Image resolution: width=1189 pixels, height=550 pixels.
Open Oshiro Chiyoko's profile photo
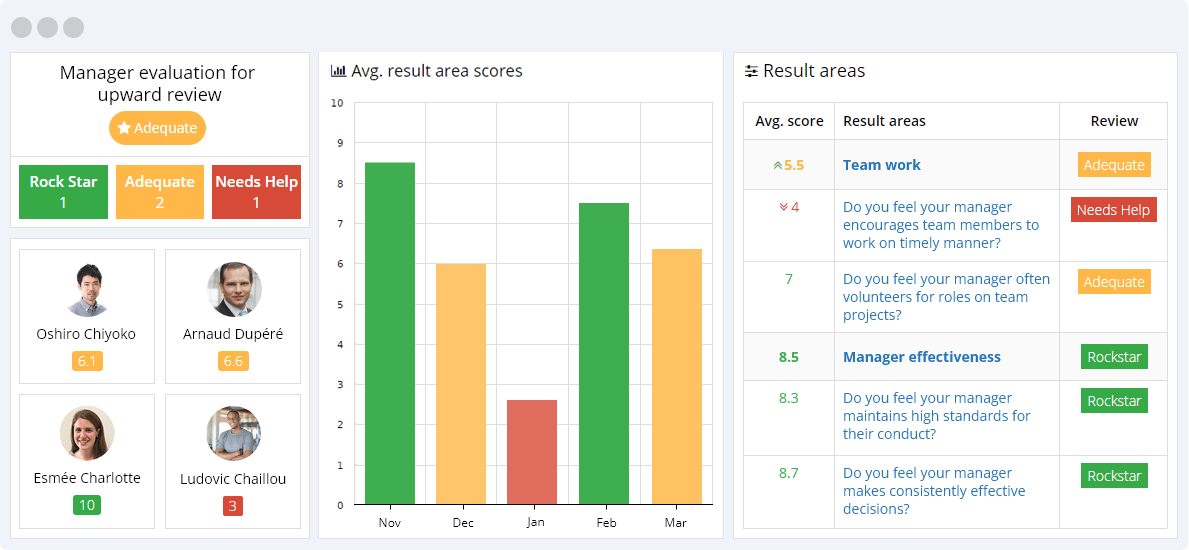click(87, 290)
